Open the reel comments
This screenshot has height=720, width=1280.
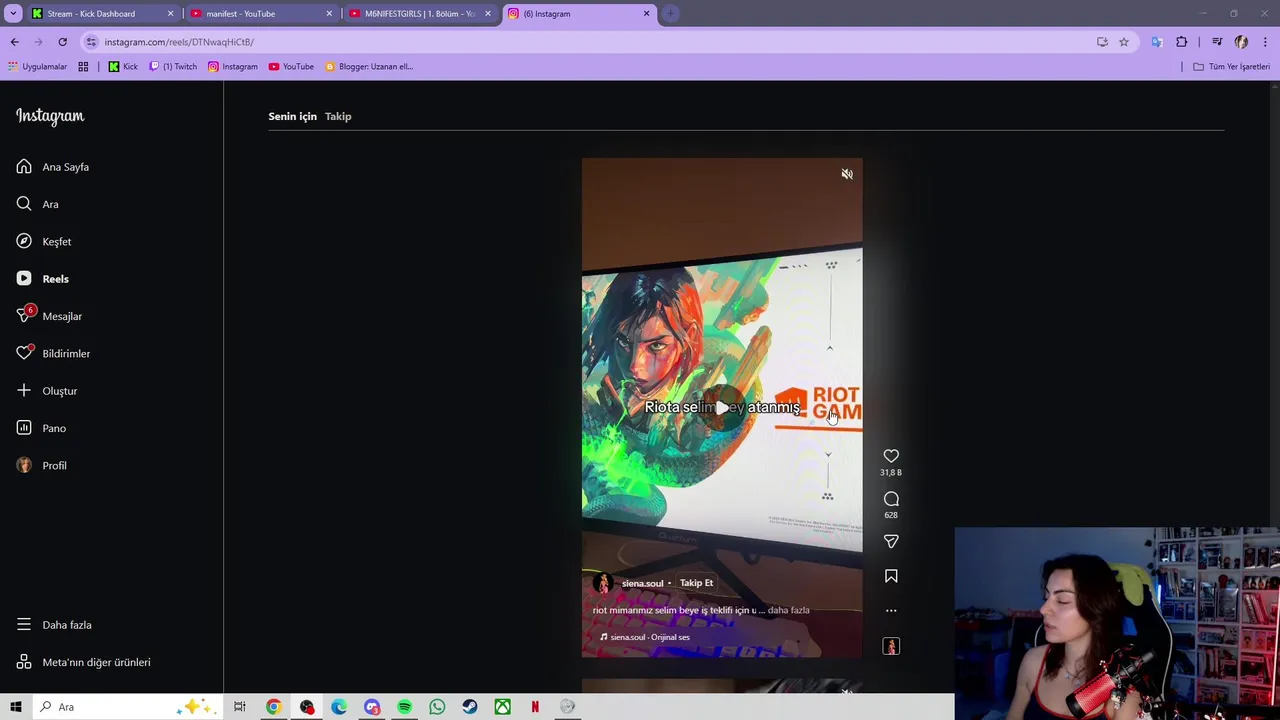pyautogui.click(x=891, y=499)
